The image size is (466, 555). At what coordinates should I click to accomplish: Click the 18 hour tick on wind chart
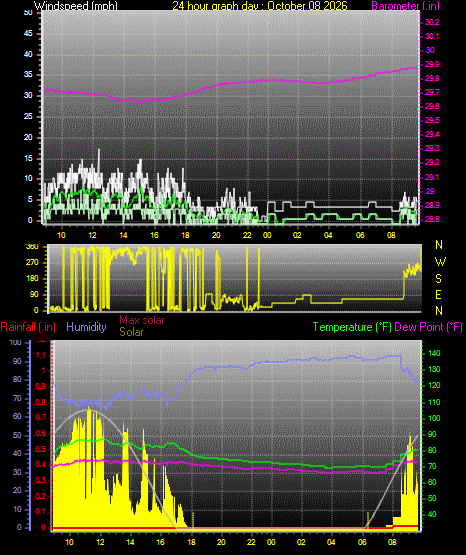pyautogui.click(x=185, y=235)
